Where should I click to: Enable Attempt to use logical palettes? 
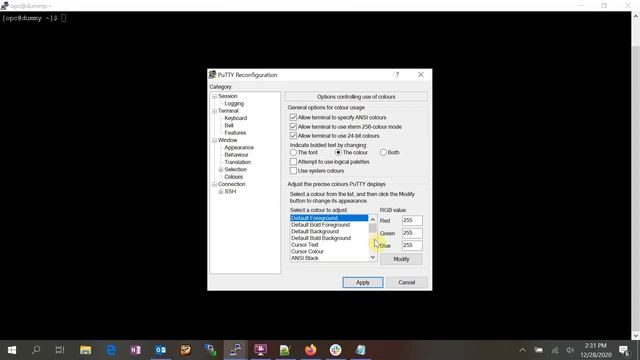click(293, 162)
